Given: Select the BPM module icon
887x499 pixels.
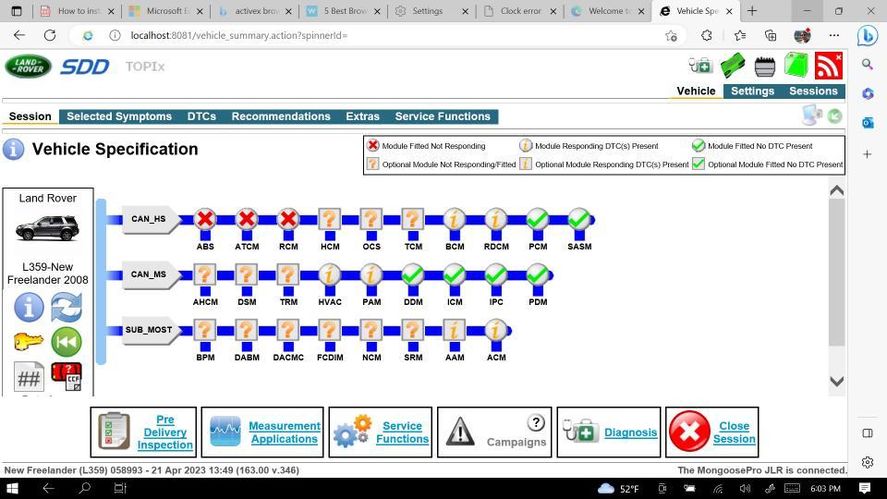Looking at the screenshot, I should [x=205, y=330].
